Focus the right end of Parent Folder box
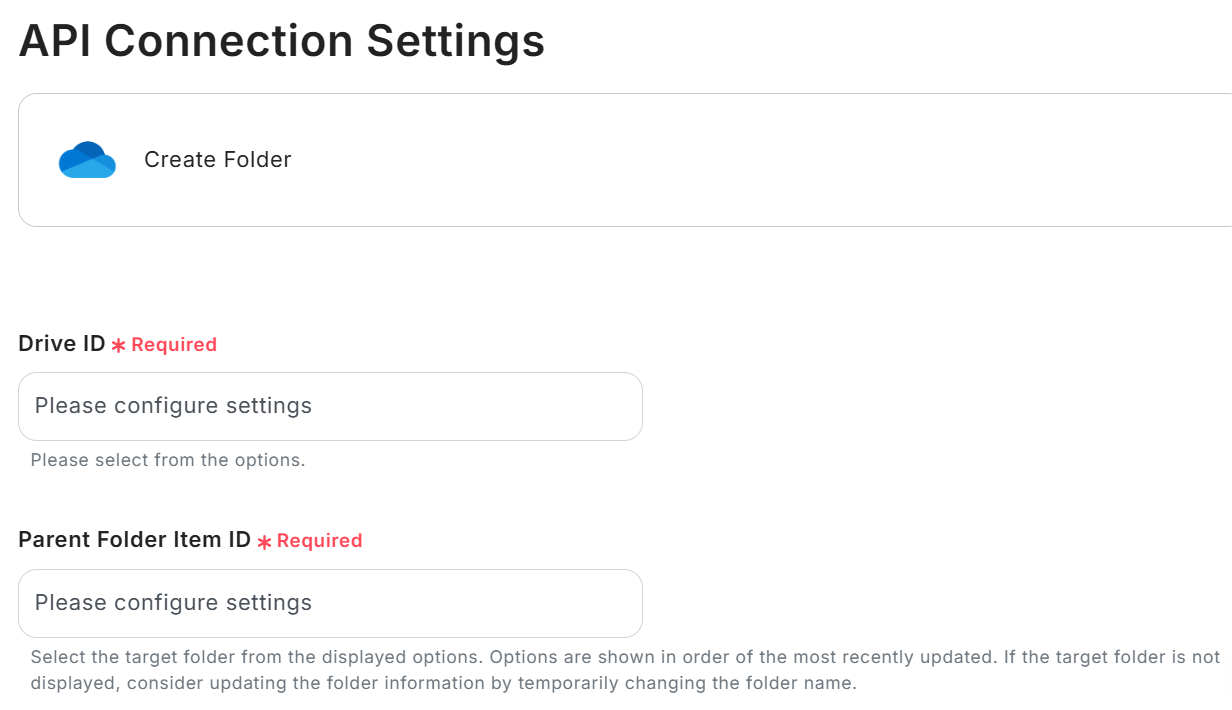This screenshot has width=1232, height=710. tap(610, 603)
